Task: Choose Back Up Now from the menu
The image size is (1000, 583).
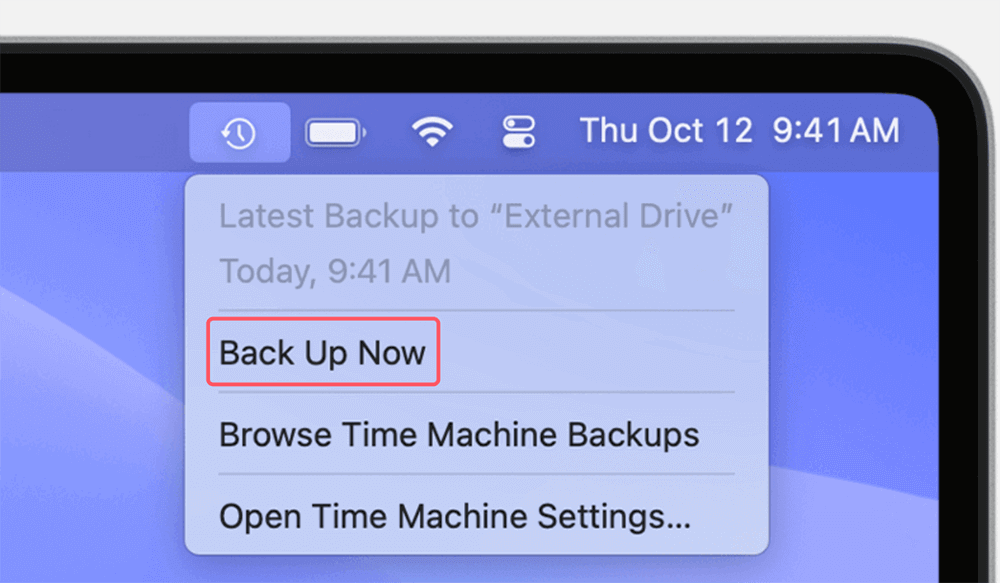Action: pos(322,351)
